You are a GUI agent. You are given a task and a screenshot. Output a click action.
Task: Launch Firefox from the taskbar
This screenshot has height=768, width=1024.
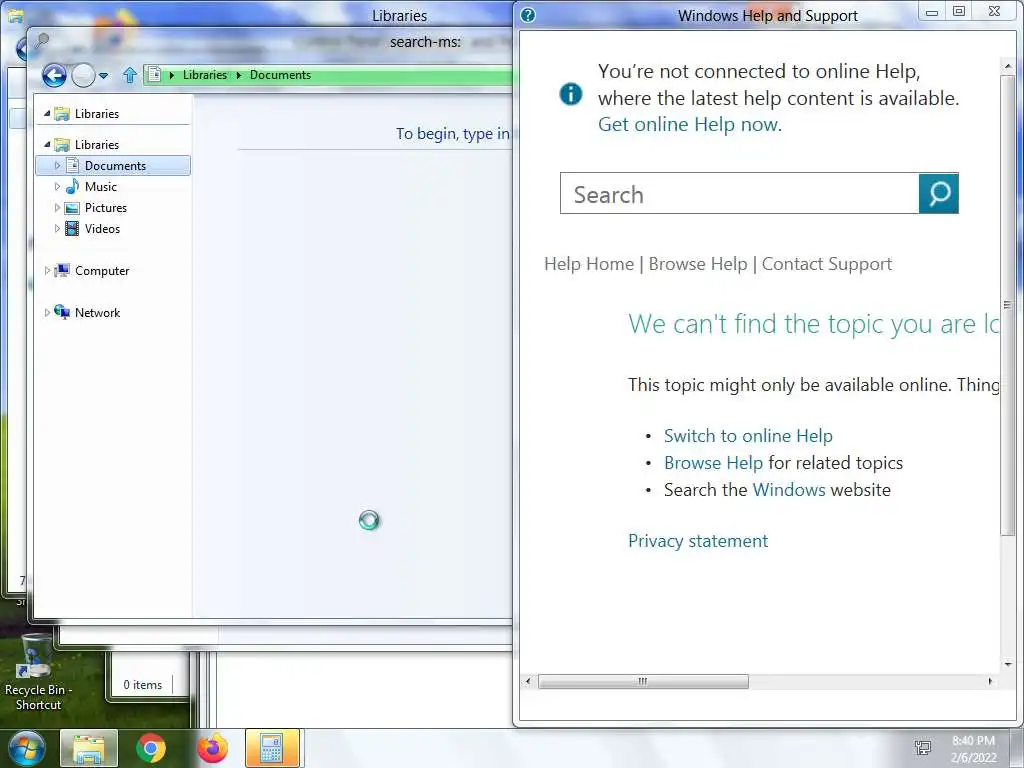point(212,748)
